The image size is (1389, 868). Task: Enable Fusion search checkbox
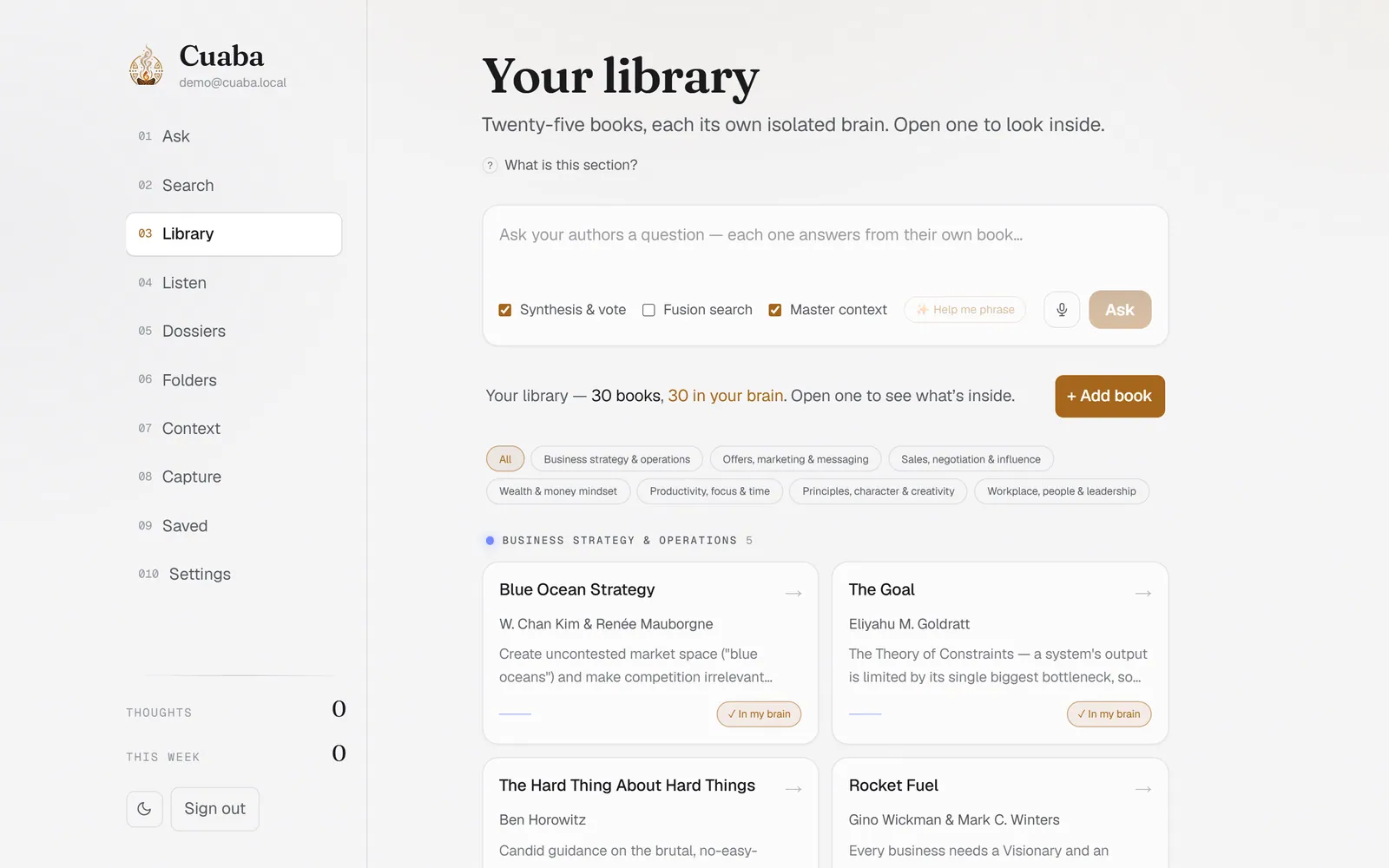tap(648, 310)
